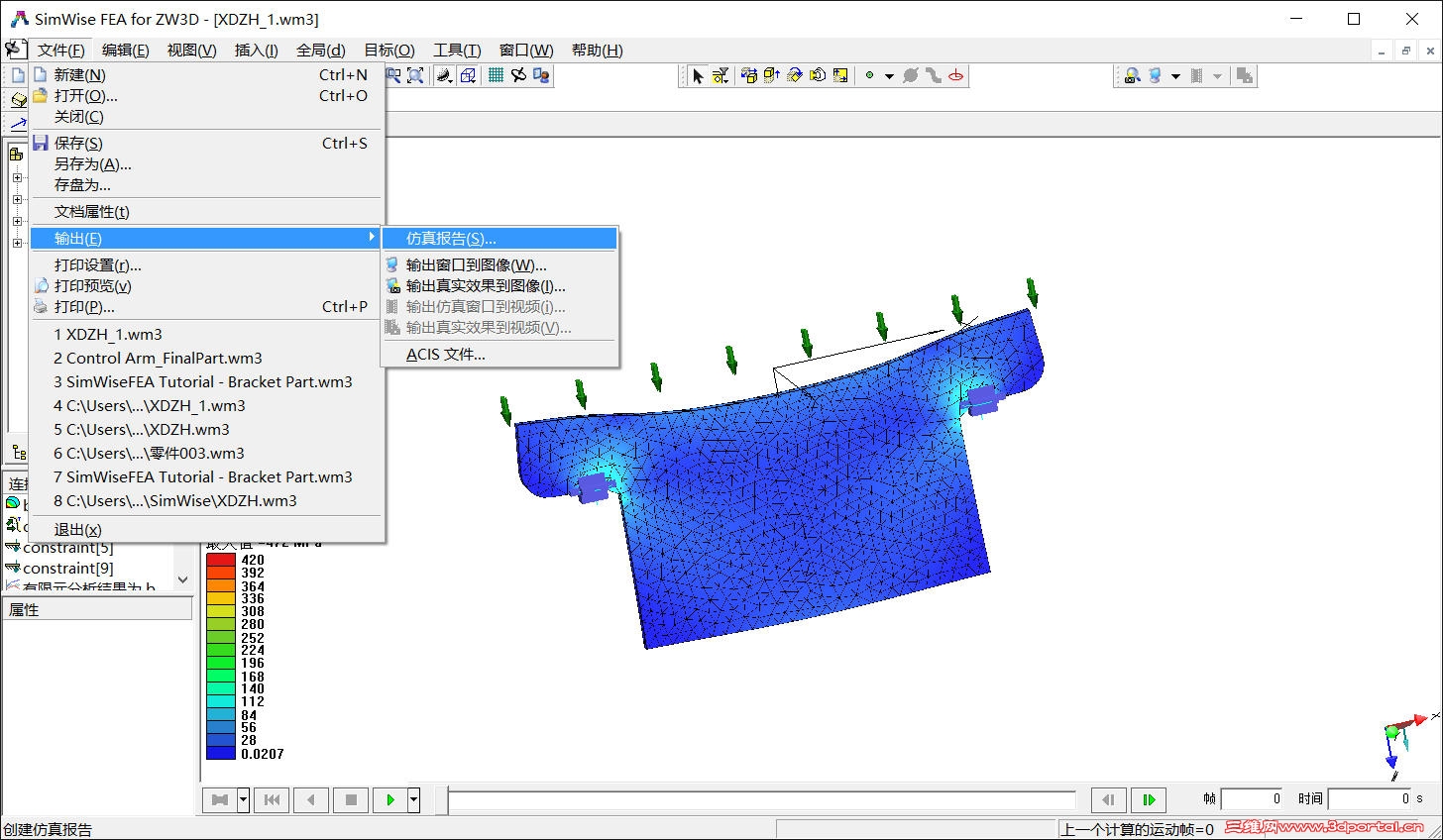Image resolution: width=1443 pixels, height=840 pixels.
Task: Click the animation timeline slider track
Action: (761, 799)
